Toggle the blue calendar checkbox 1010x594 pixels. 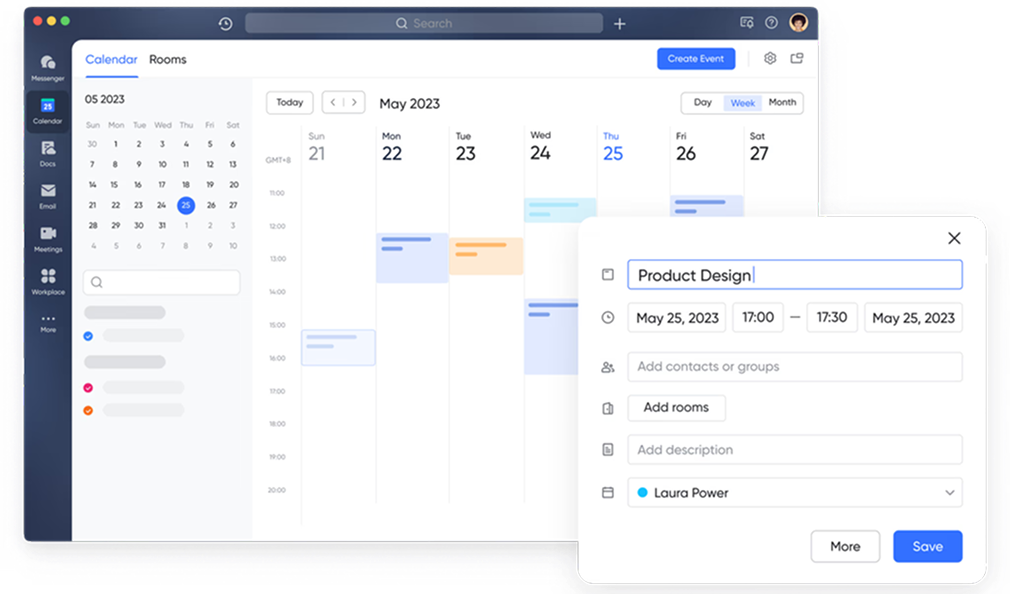[x=88, y=336]
